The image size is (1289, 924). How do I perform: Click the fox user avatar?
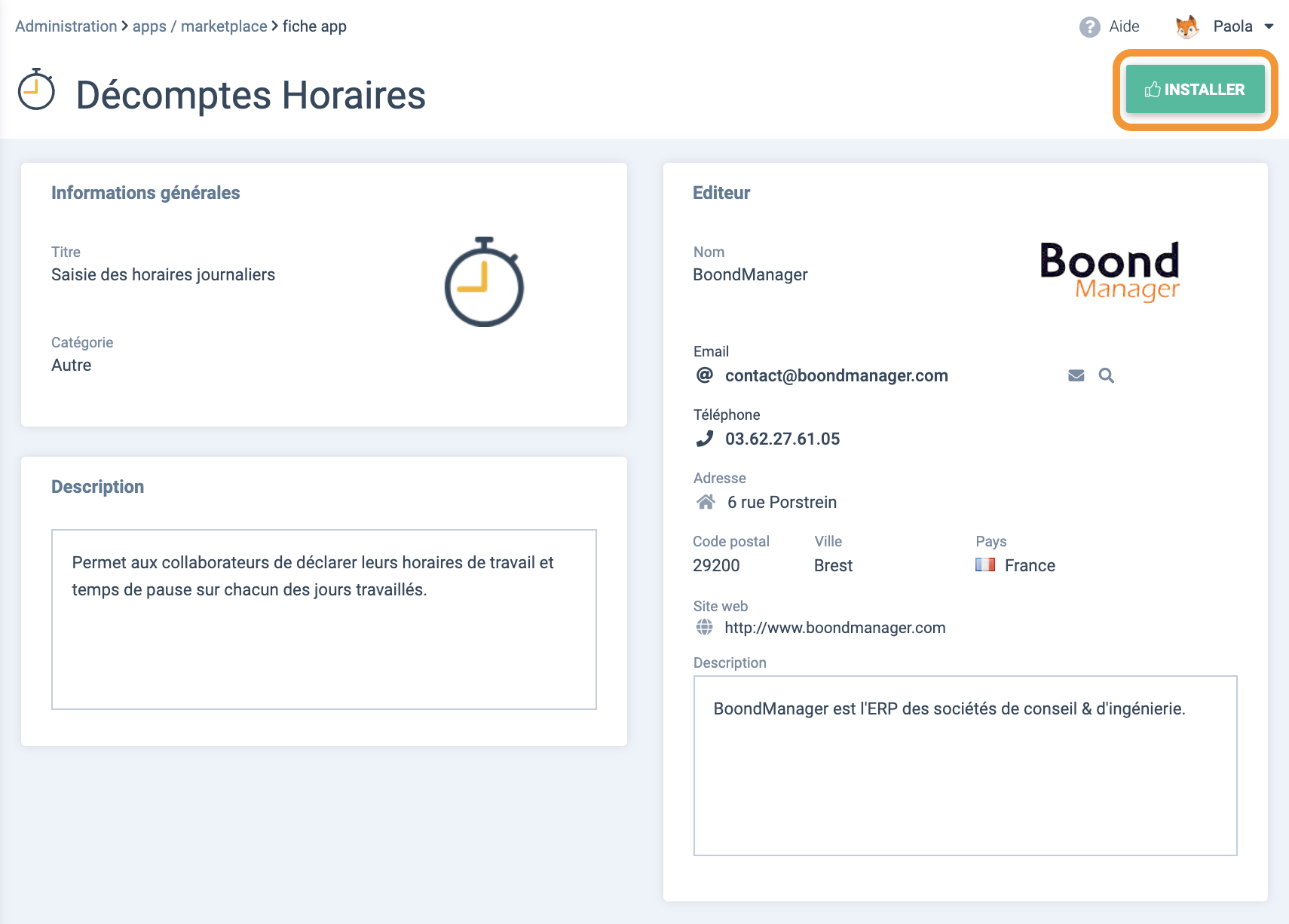tap(1187, 27)
